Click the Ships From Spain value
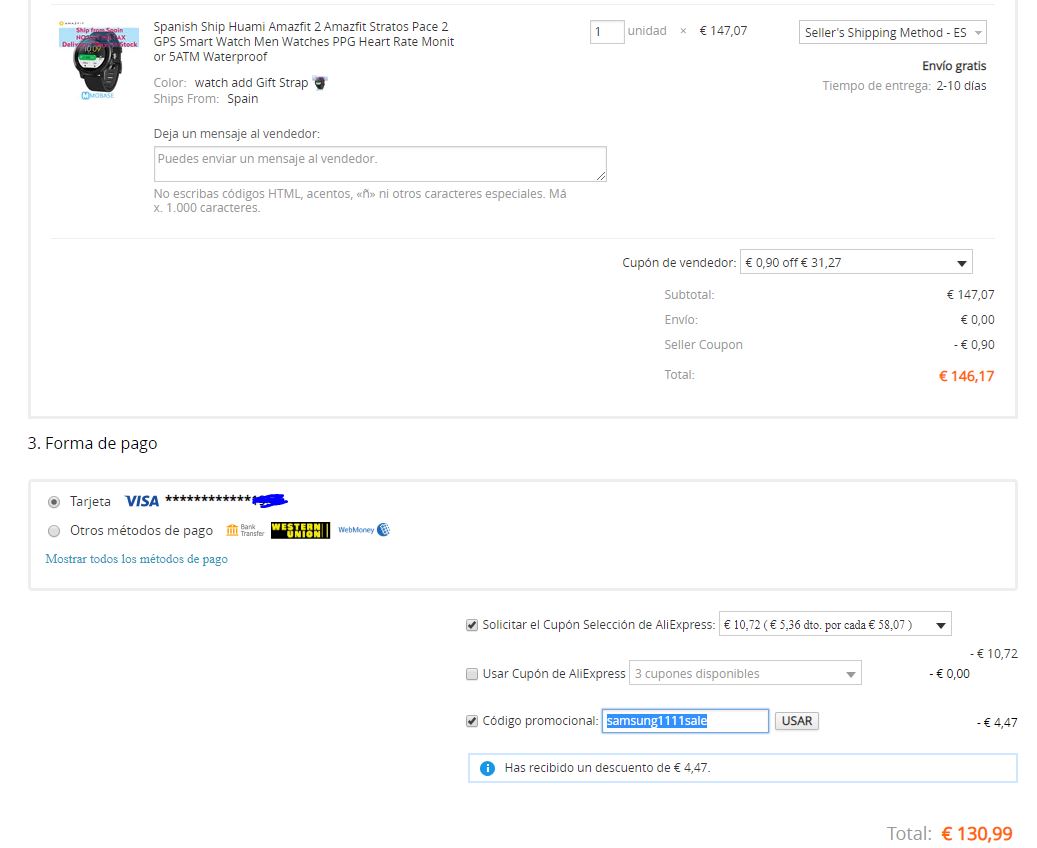 [x=243, y=99]
